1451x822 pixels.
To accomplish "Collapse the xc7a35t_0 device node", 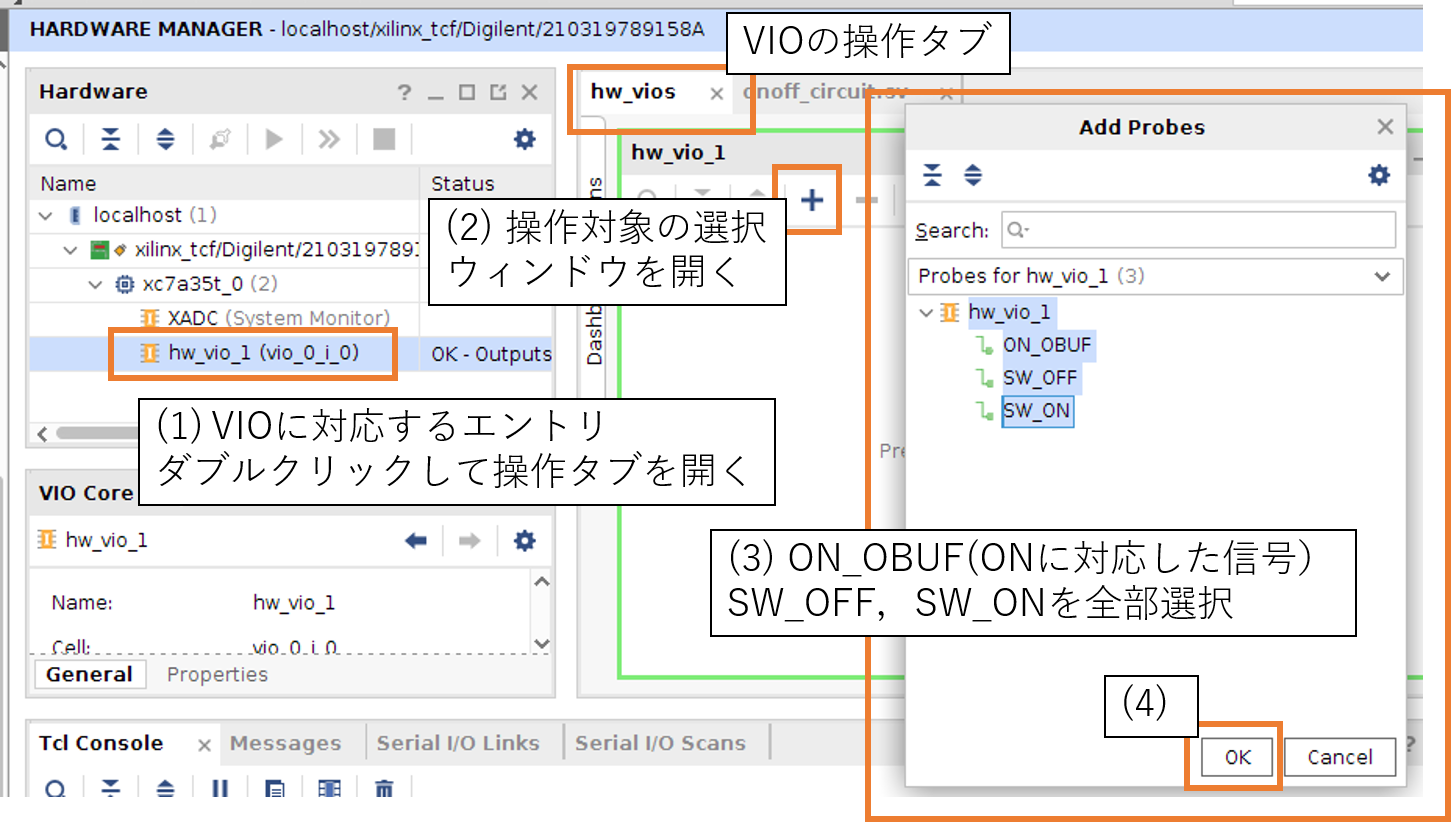I will coord(96,284).
